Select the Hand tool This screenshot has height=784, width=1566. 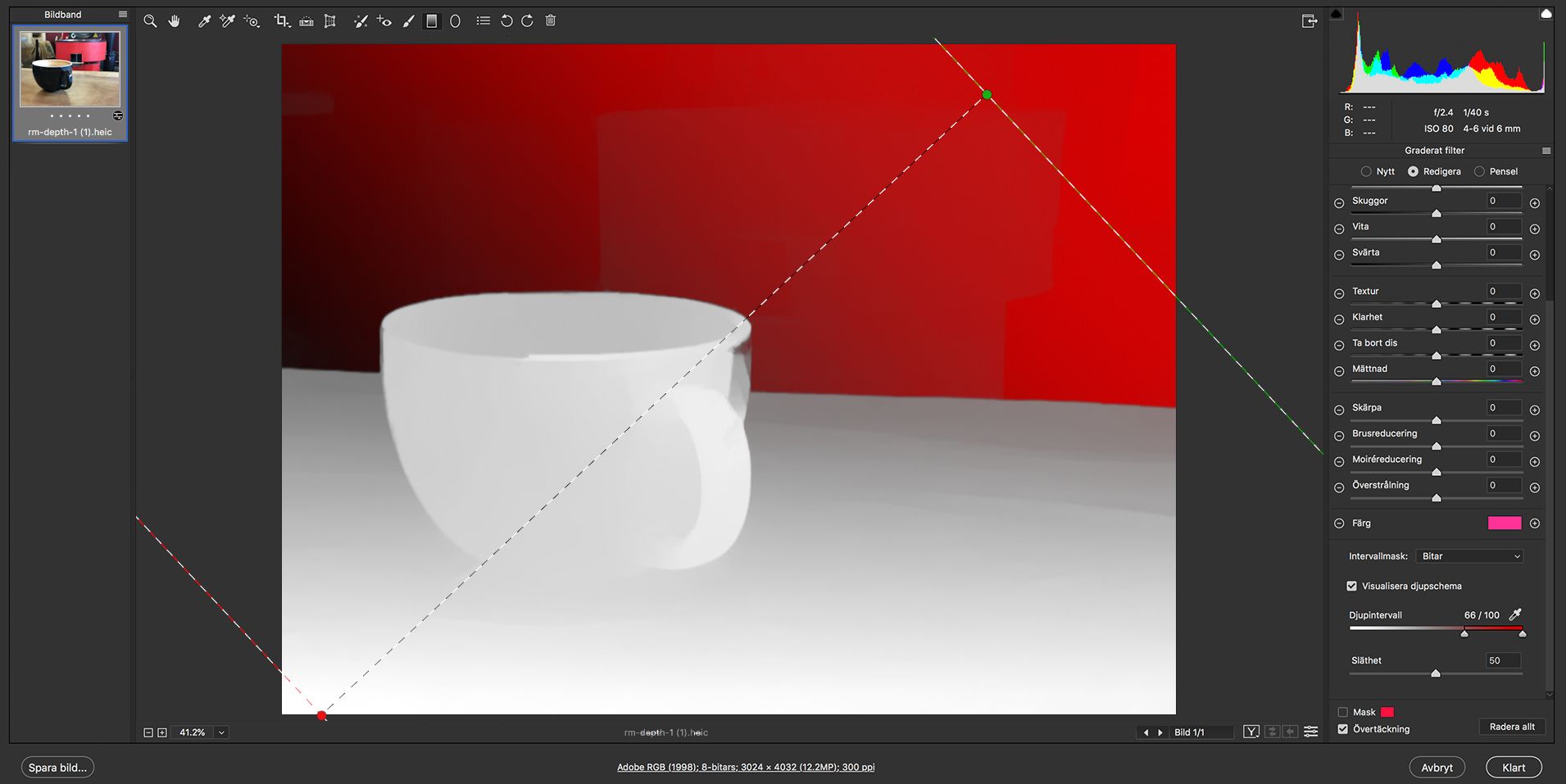pyautogui.click(x=175, y=21)
